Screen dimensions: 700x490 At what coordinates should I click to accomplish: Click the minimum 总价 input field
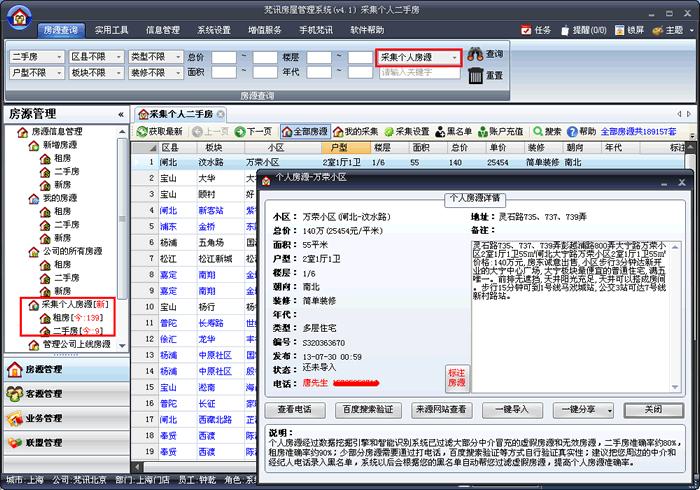pos(224,58)
